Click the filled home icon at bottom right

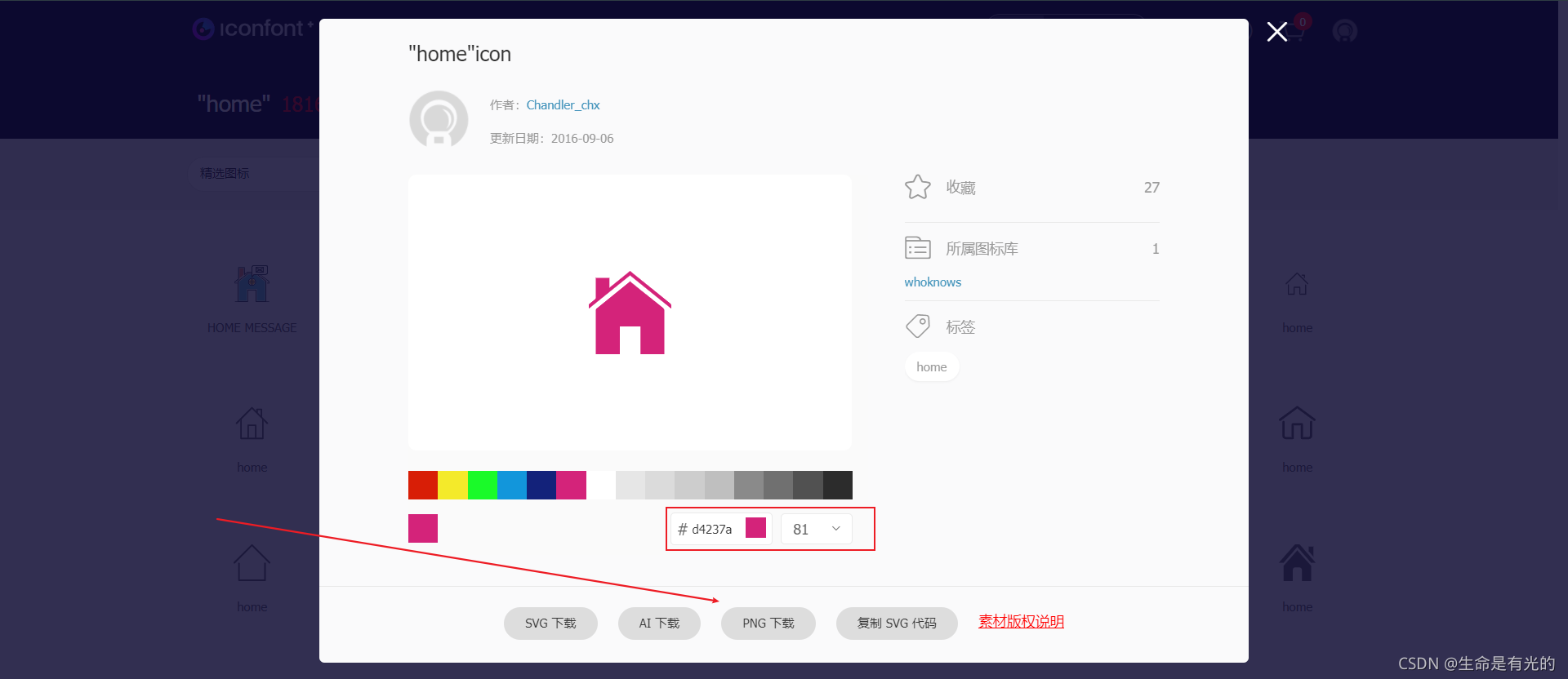(x=1297, y=563)
